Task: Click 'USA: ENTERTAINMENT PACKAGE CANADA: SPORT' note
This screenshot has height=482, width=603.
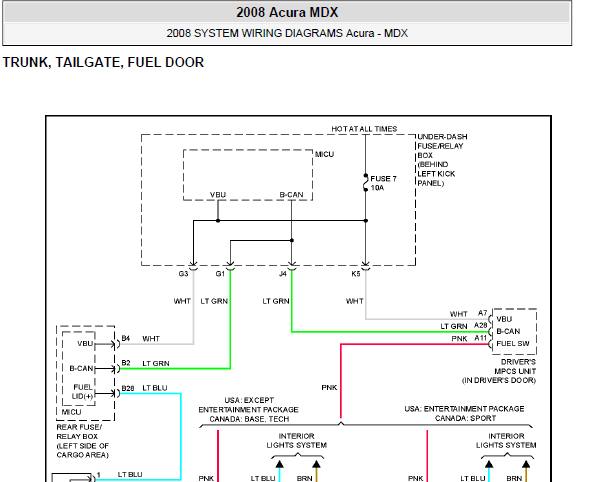Action: pos(464,413)
